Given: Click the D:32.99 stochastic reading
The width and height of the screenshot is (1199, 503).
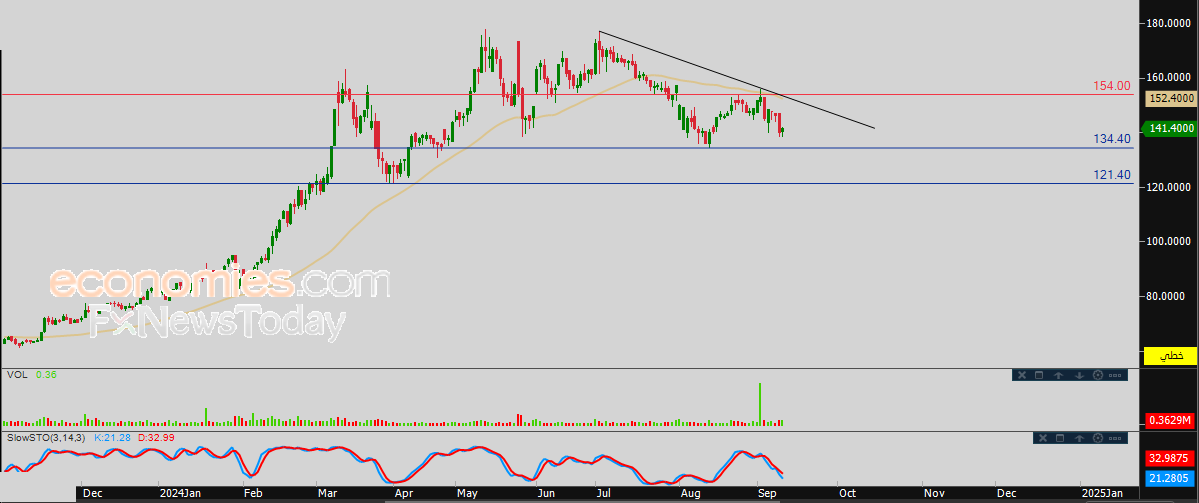Looking at the screenshot, I should [157, 437].
